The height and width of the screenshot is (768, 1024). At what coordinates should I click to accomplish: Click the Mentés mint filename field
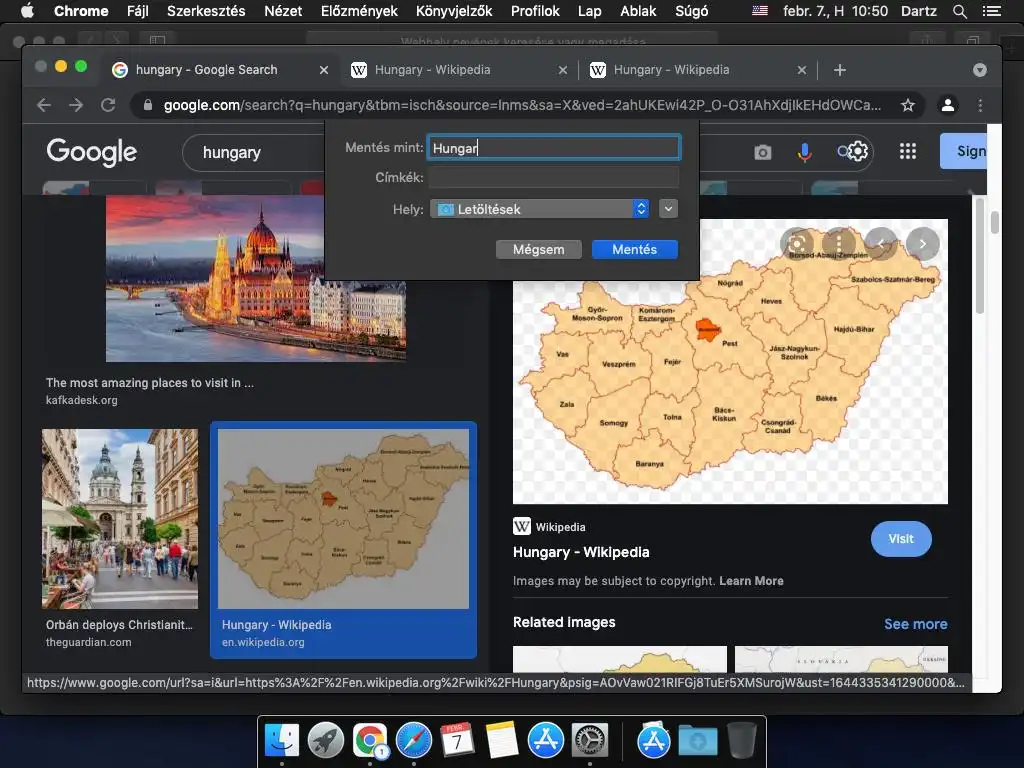pyautogui.click(x=553, y=148)
